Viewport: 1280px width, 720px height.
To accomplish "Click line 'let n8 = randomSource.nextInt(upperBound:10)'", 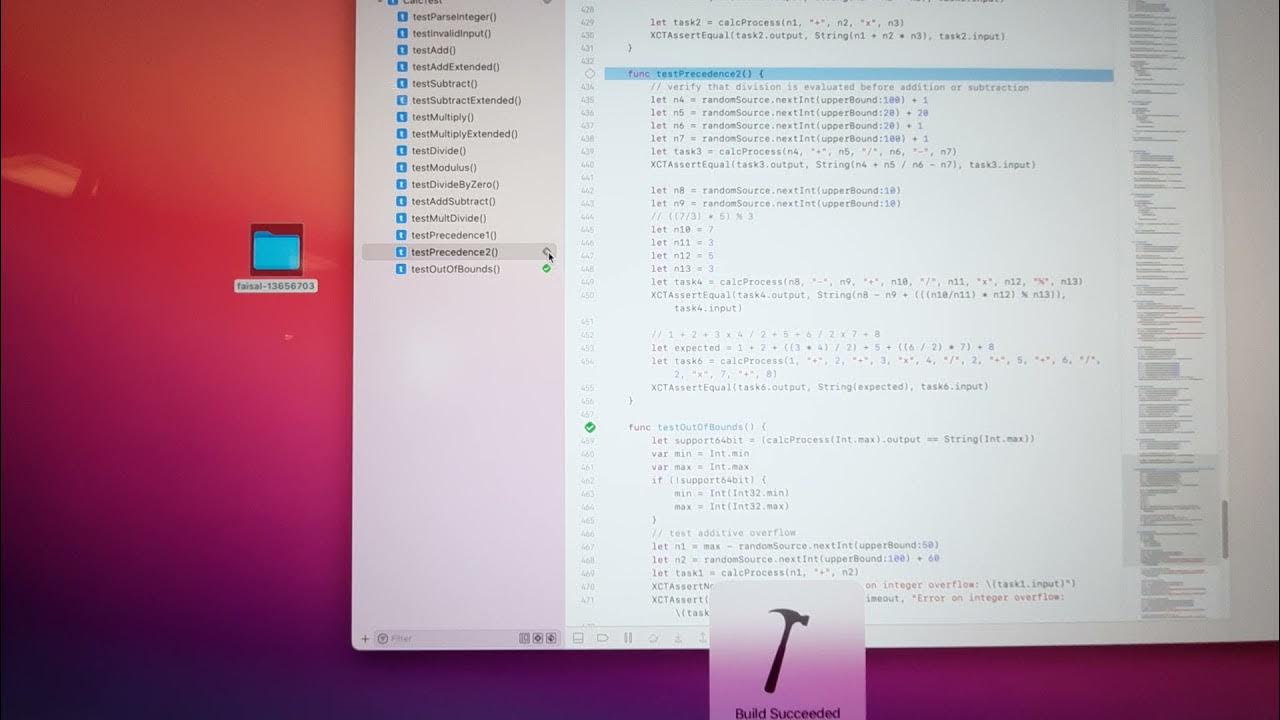I will [x=776, y=190].
